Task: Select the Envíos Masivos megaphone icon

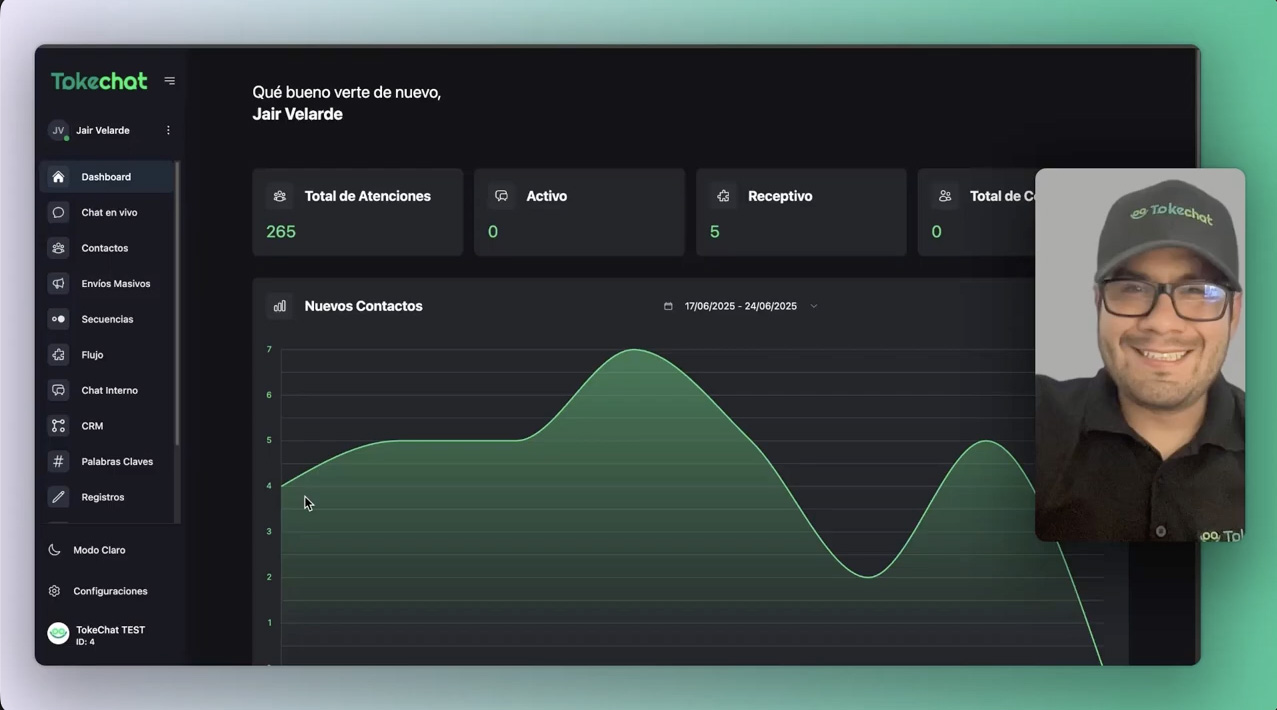Action: tap(58, 284)
